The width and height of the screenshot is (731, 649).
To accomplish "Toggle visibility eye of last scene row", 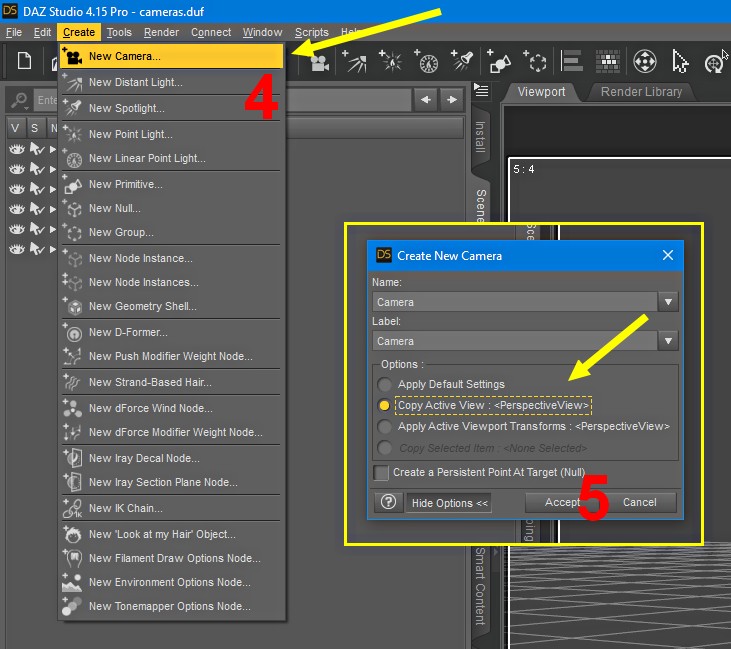I will pos(17,249).
